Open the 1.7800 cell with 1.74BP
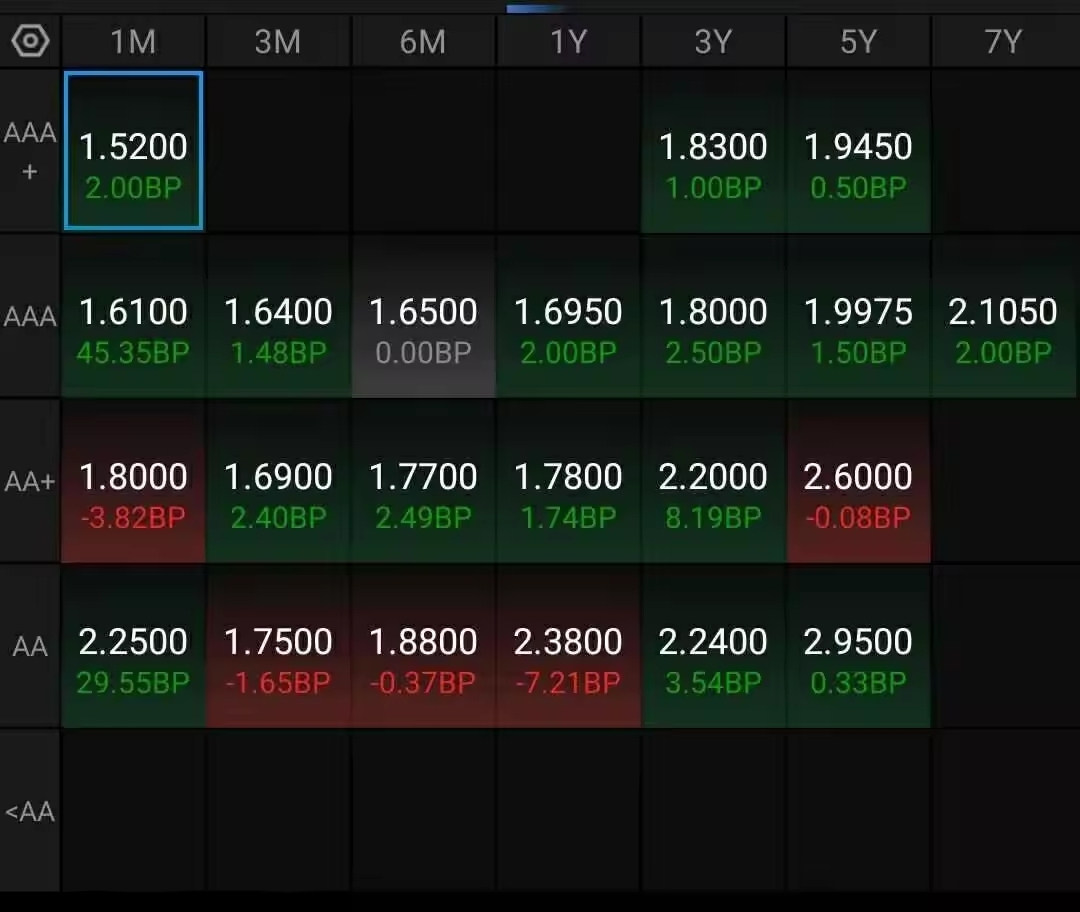This screenshot has height=912, width=1080. 568,481
